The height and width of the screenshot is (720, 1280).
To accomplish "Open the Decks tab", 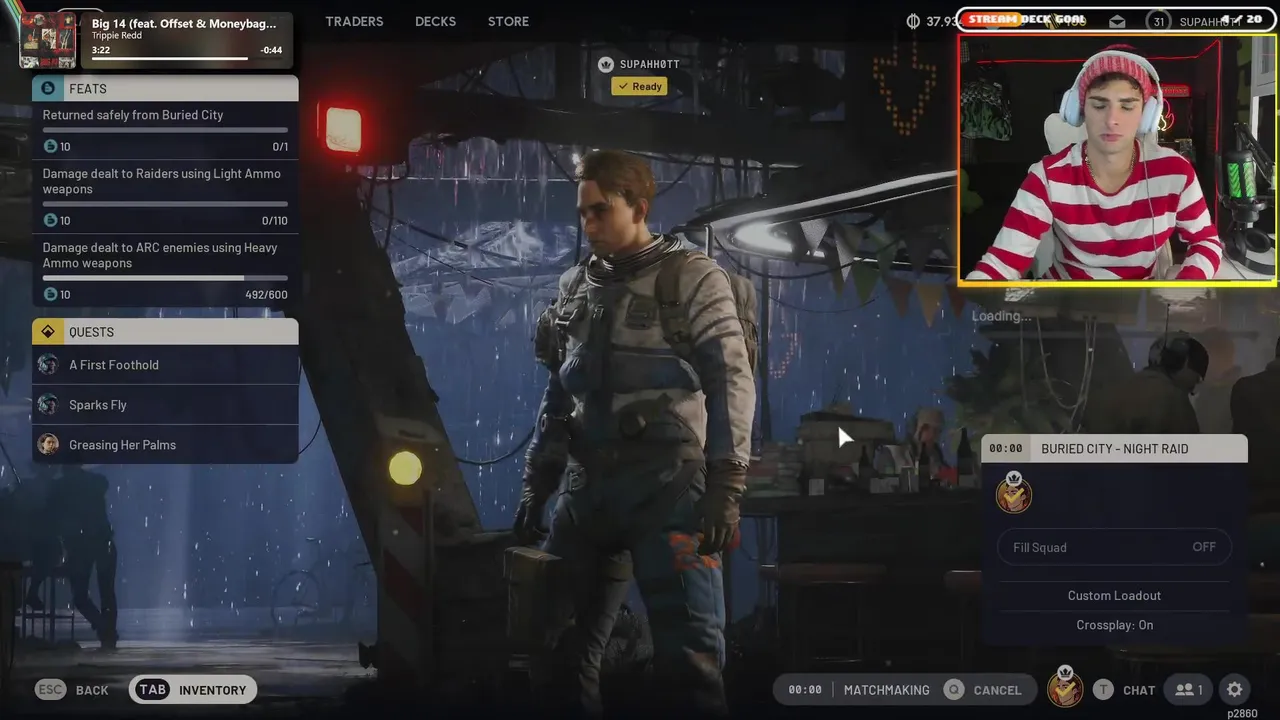I will pyautogui.click(x=435, y=21).
